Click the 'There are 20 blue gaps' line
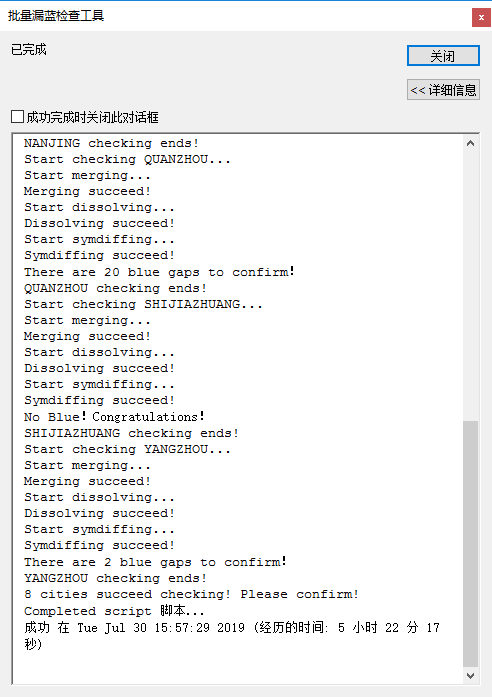The height and width of the screenshot is (697, 492). (x=159, y=272)
